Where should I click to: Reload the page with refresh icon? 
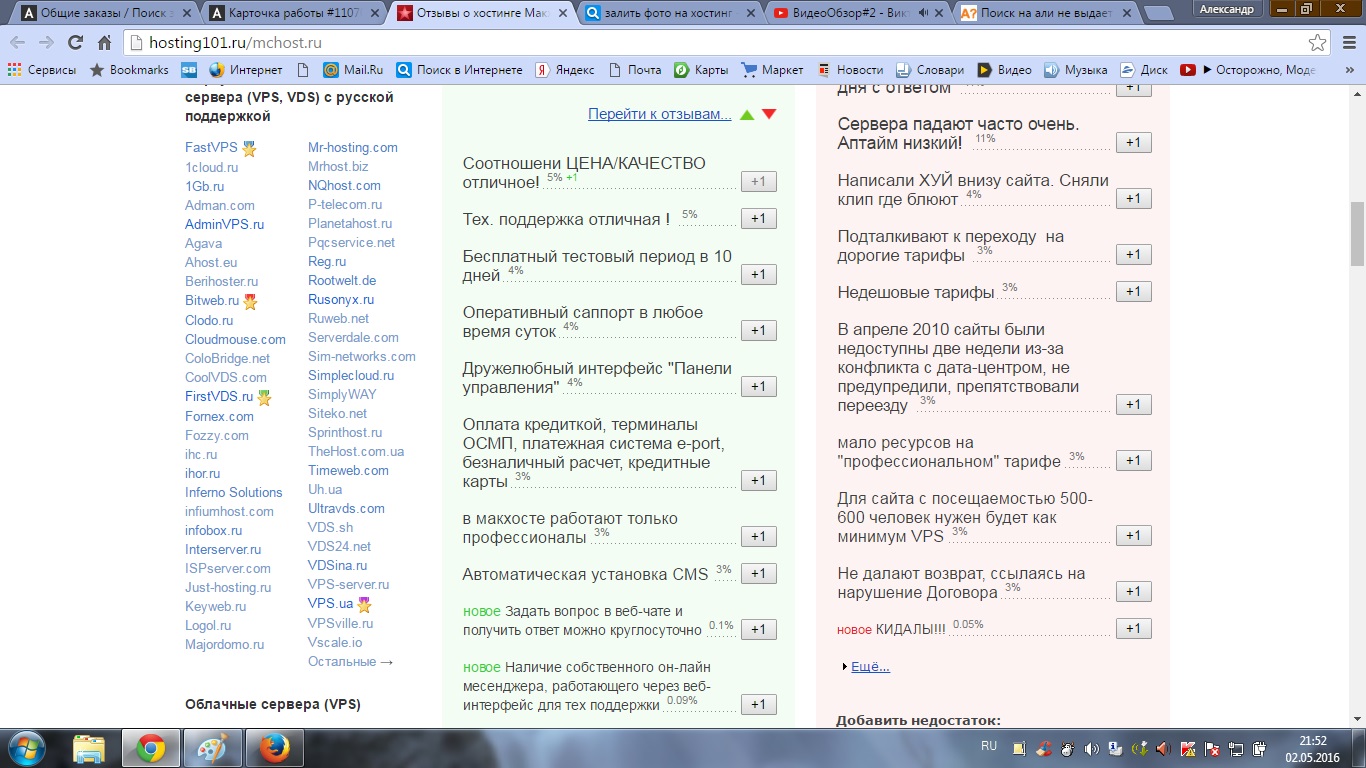point(75,43)
